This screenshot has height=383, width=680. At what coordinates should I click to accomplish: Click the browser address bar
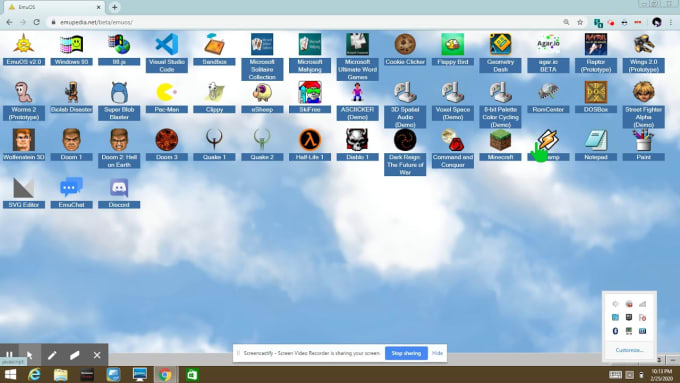304,22
